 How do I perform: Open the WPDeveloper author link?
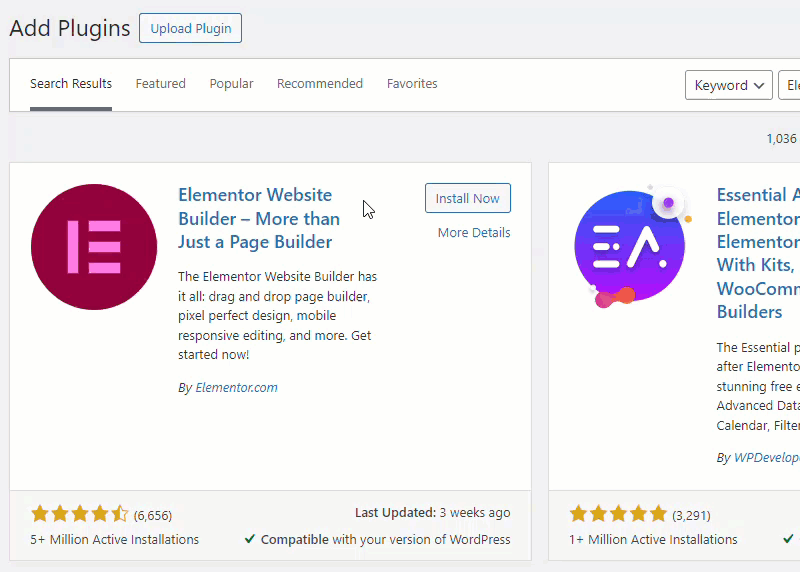click(766, 458)
